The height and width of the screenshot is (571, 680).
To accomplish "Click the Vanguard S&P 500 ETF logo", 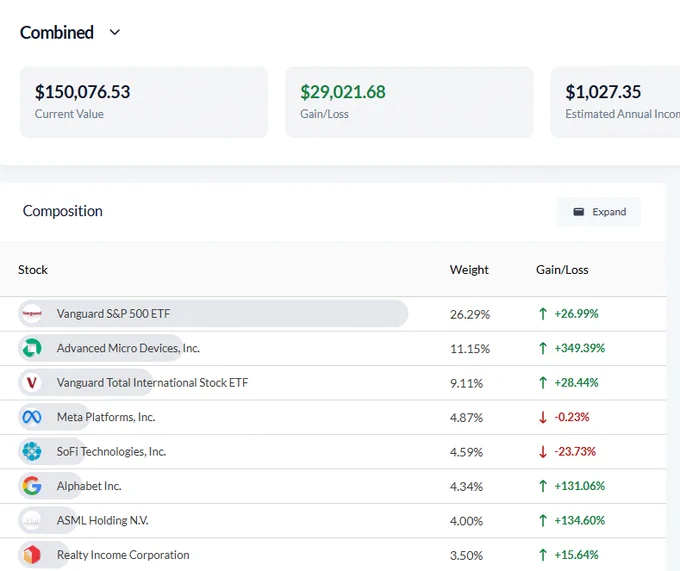I will tap(32, 313).
